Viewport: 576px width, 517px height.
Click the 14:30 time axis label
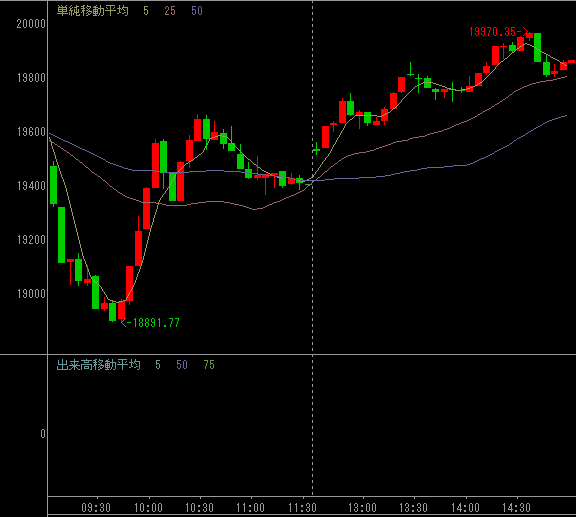(x=516, y=508)
